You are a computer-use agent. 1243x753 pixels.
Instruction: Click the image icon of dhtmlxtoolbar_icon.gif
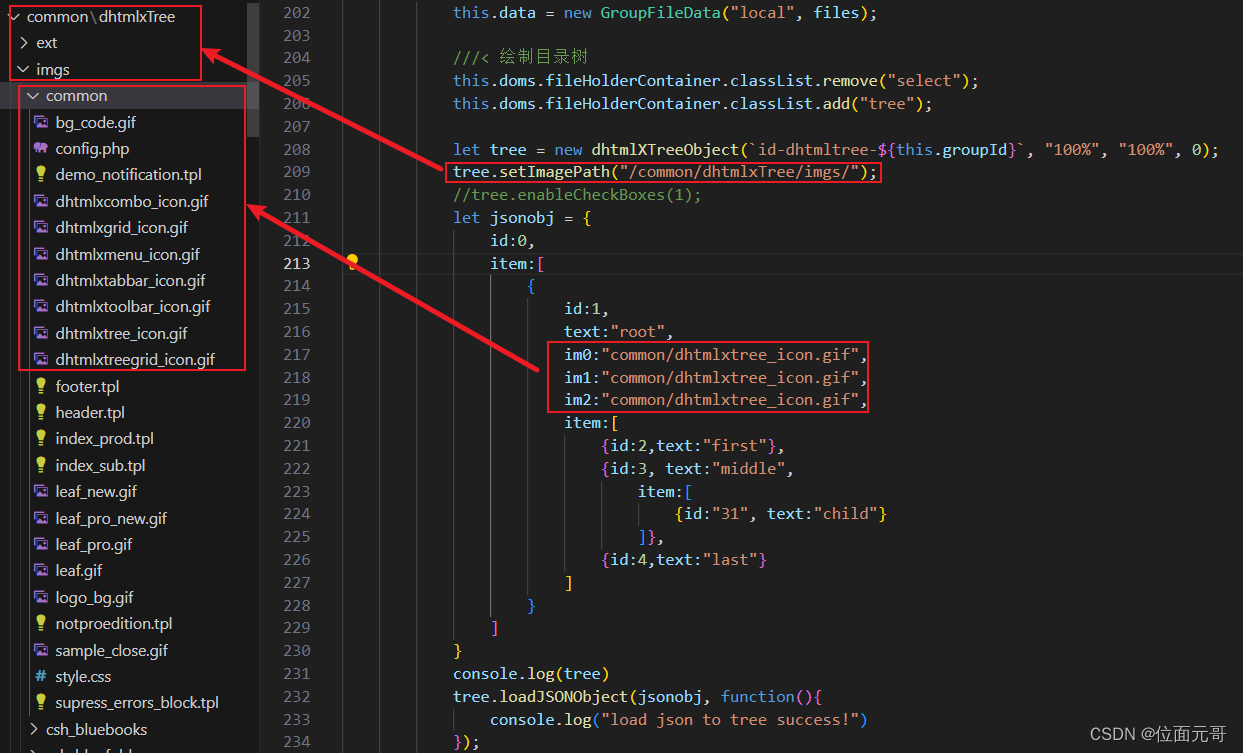[41, 306]
